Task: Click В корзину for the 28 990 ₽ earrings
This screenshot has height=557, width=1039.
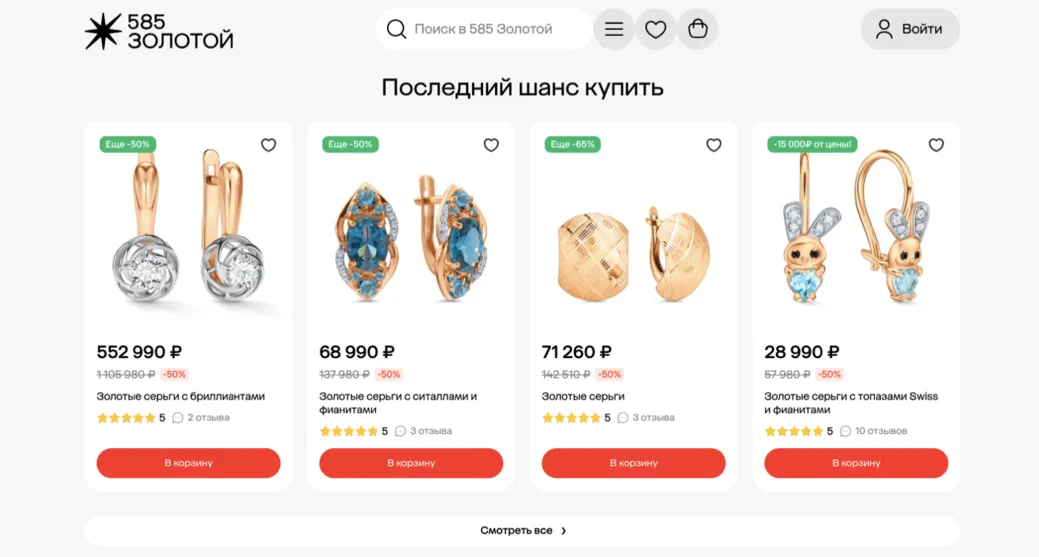Action: click(856, 463)
